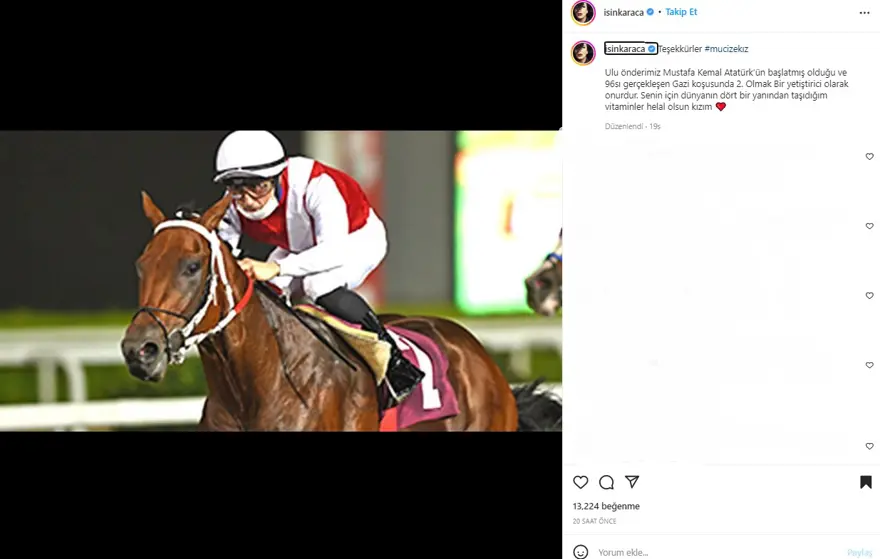Click the racehorse post photo

coord(281,281)
